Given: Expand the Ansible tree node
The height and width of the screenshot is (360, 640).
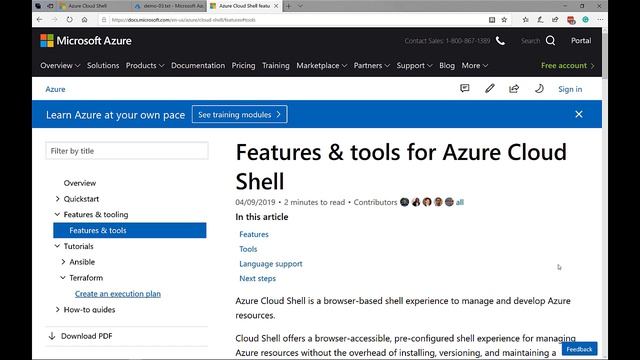Looking at the screenshot, I should tap(63, 262).
